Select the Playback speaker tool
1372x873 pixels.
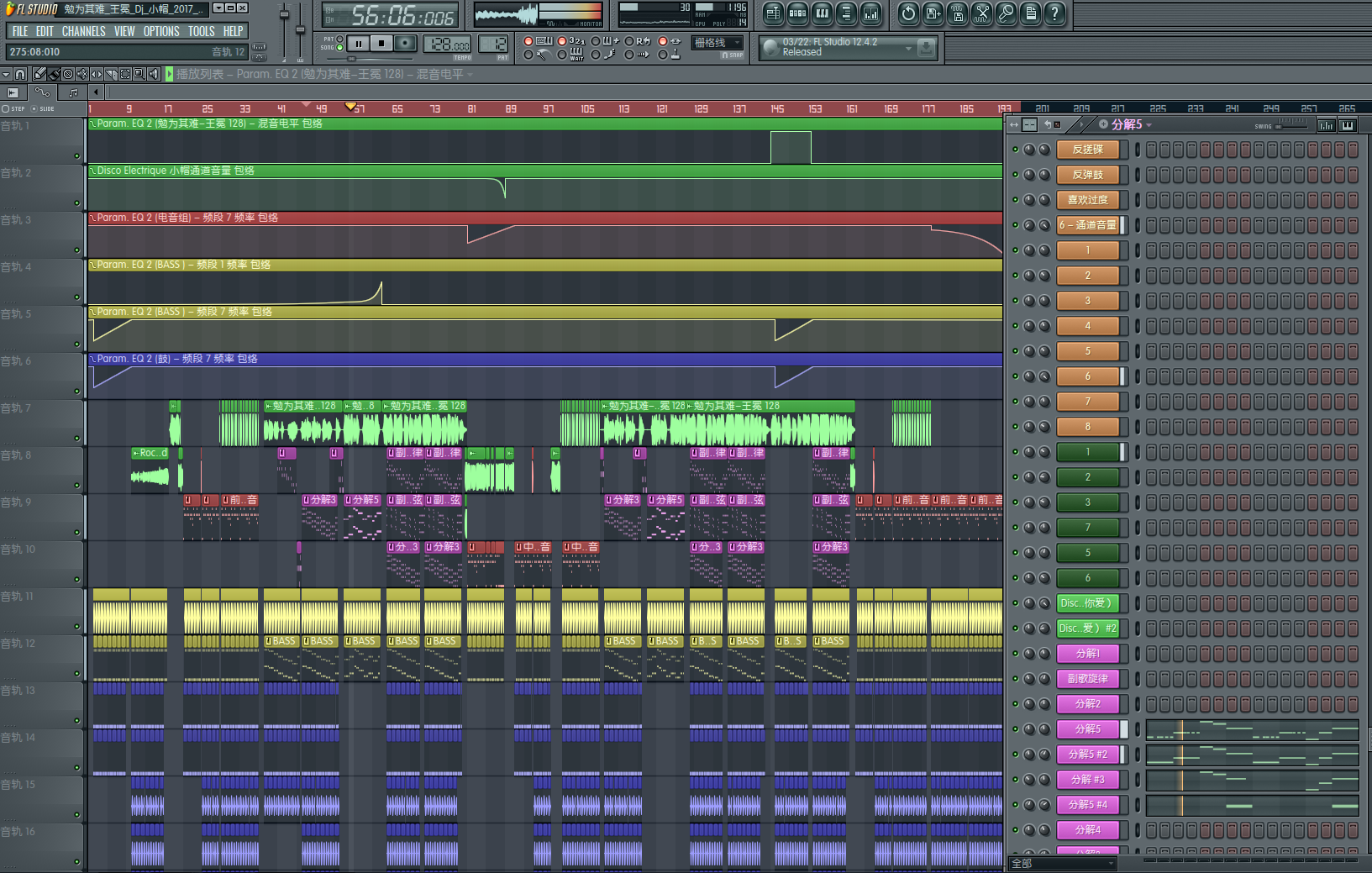[x=154, y=74]
